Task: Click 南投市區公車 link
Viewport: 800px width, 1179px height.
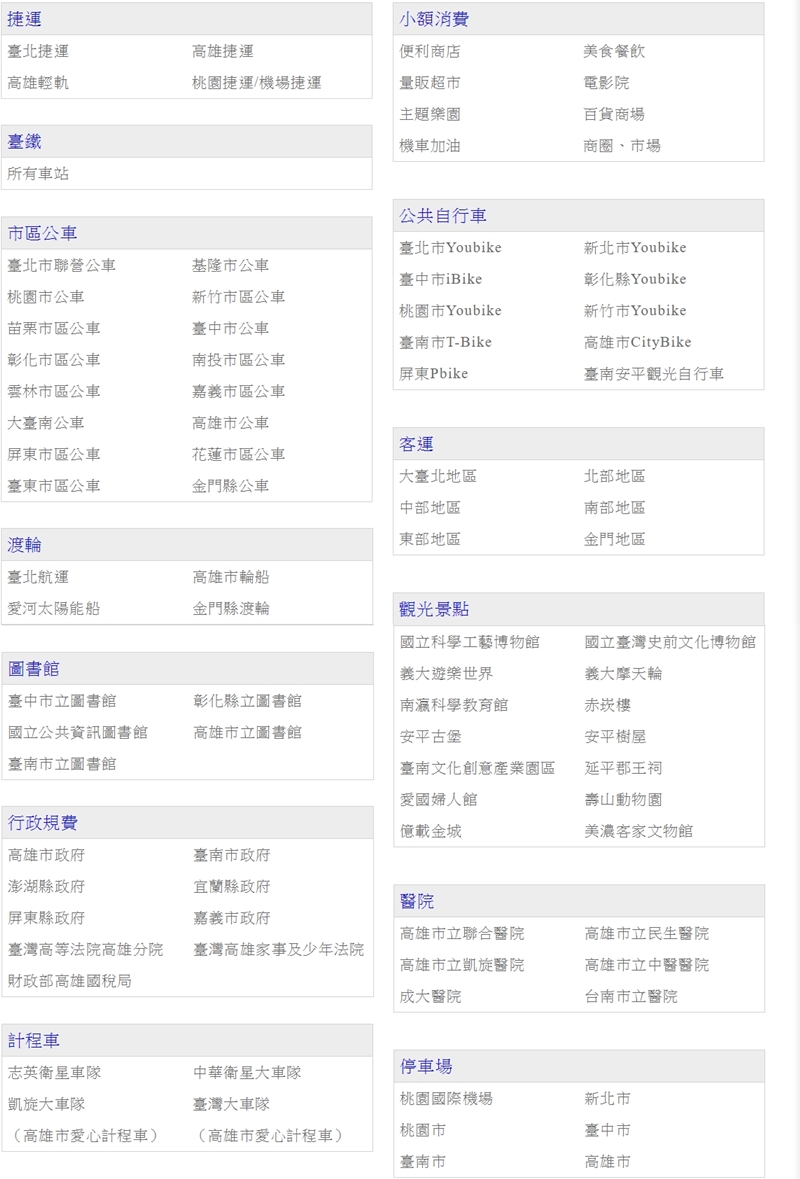Action: click(x=238, y=360)
